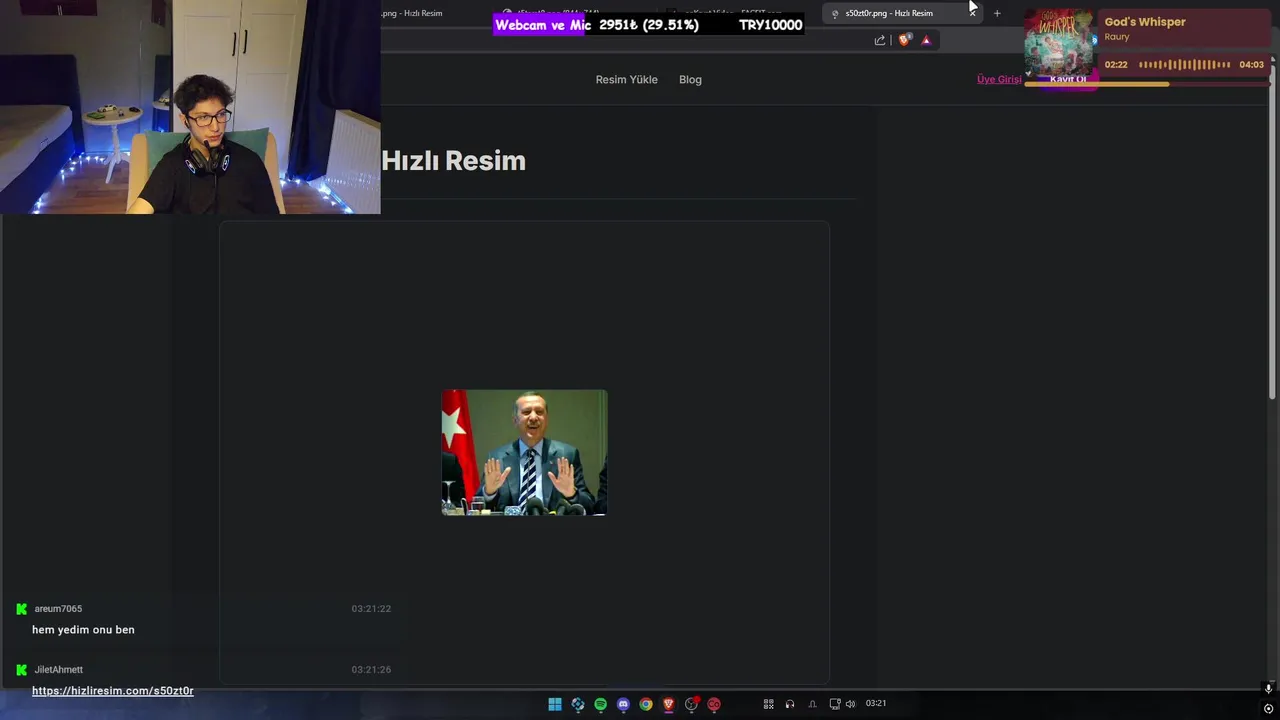
Task: Click the taskbar clock 03:21
Action: tap(876, 703)
